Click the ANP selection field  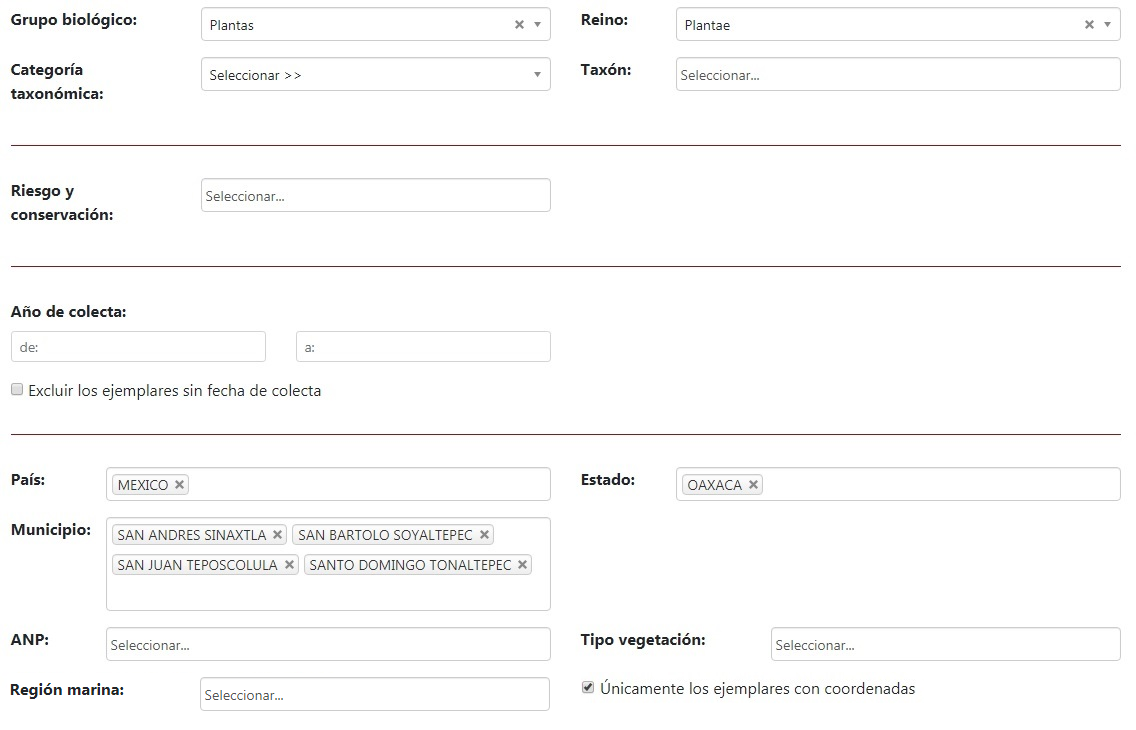coord(328,645)
